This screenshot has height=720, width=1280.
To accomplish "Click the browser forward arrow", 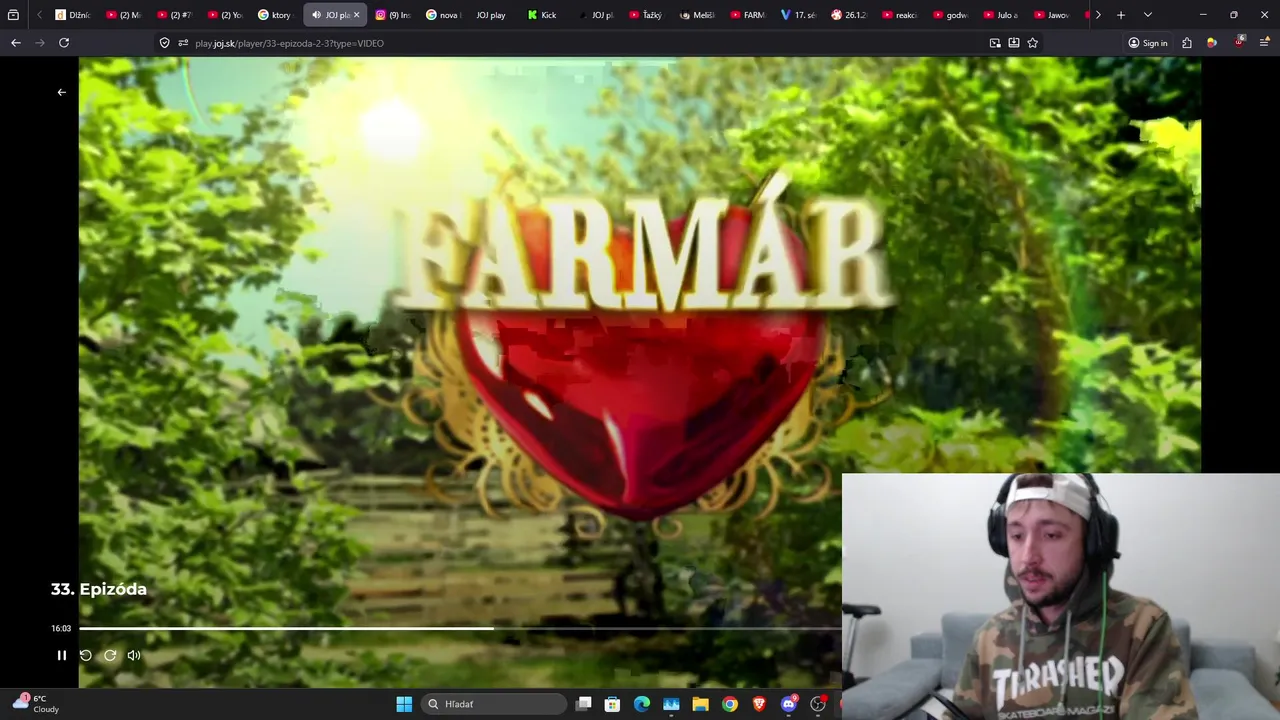I will coord(40,43).
